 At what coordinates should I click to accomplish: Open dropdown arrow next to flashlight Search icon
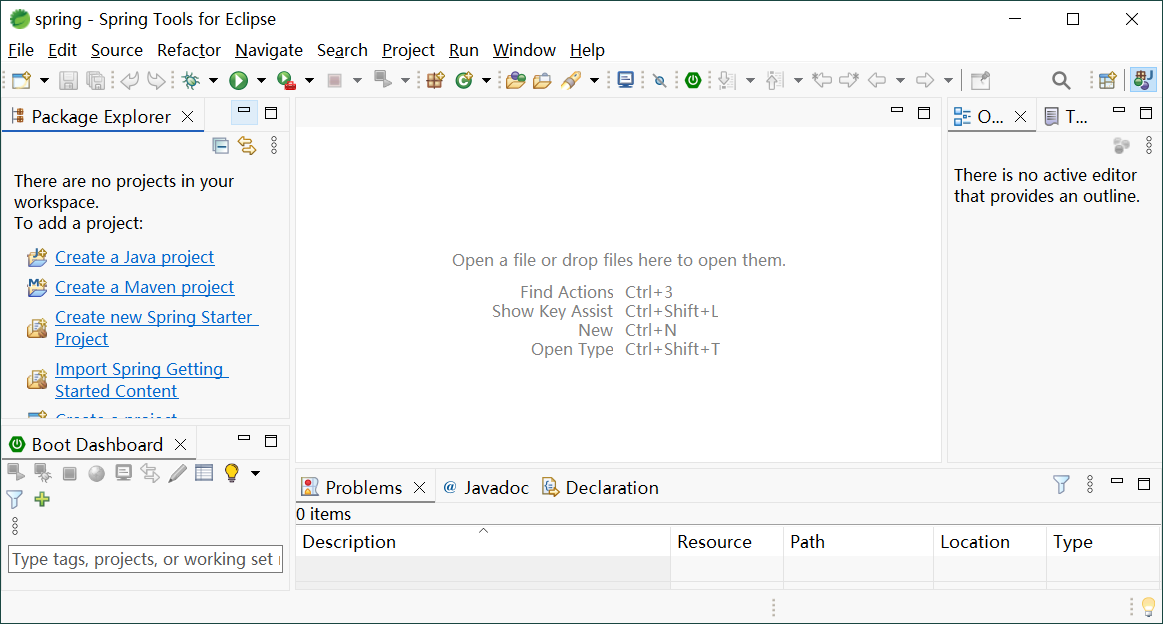(594, 80)
